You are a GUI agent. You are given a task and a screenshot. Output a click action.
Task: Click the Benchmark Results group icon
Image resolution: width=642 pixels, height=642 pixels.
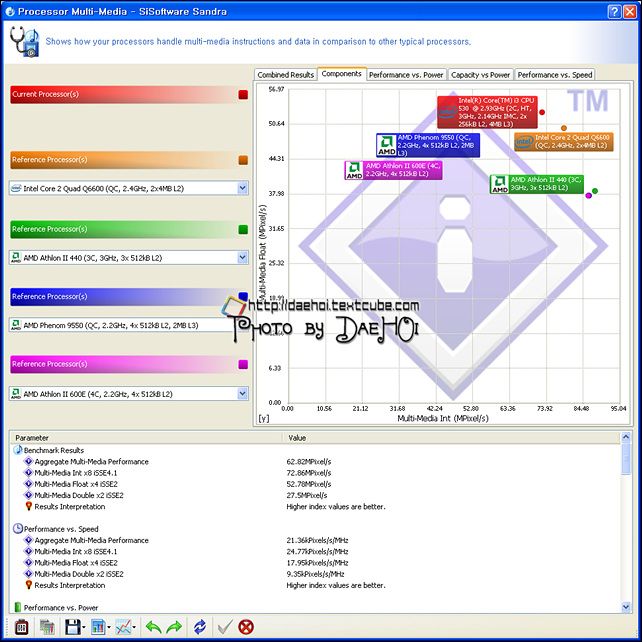tap(18, 450)
